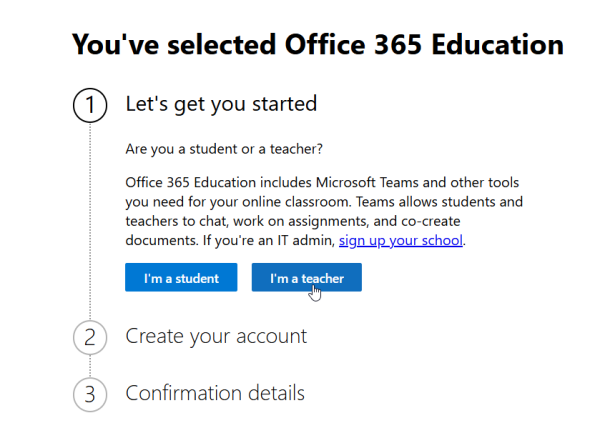Expand the "Confirmation details" step

(215, 393)
